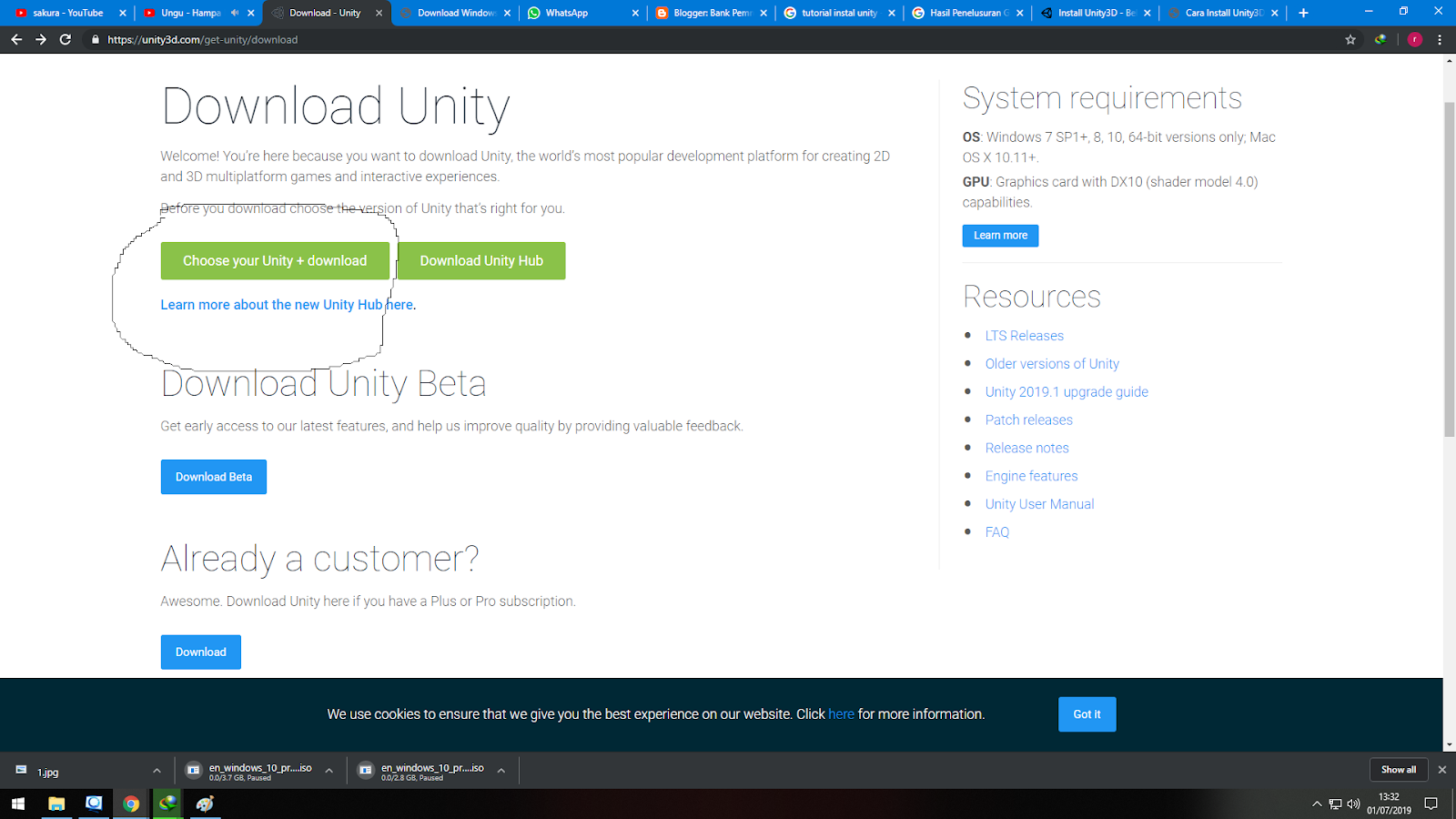This screenshot has width=1456, height=819.
Task: Click Choose your Unity + download button
Action: point(275,260)
